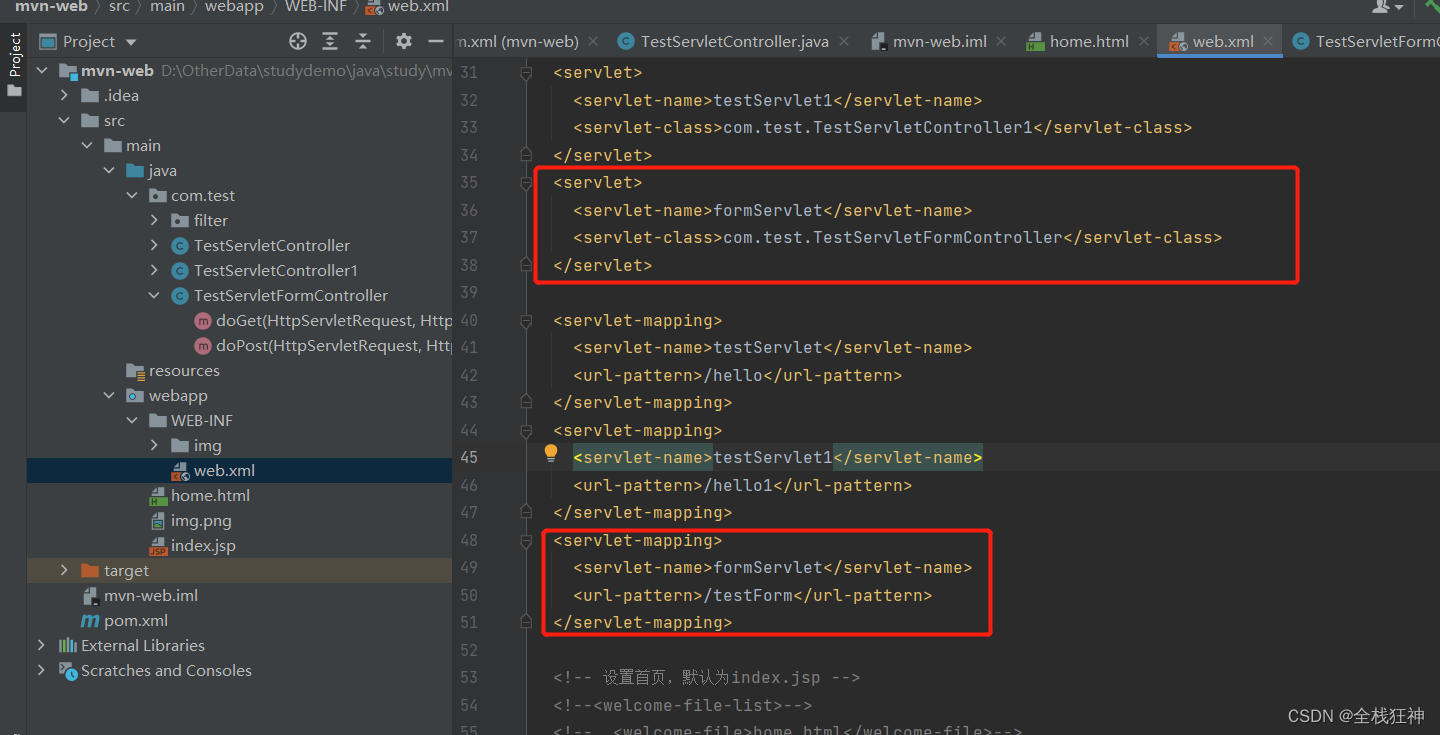Expand Scratches and Consoles node
The width and height of the screenshot is (1440, 735).
click(x=42, y=670)
